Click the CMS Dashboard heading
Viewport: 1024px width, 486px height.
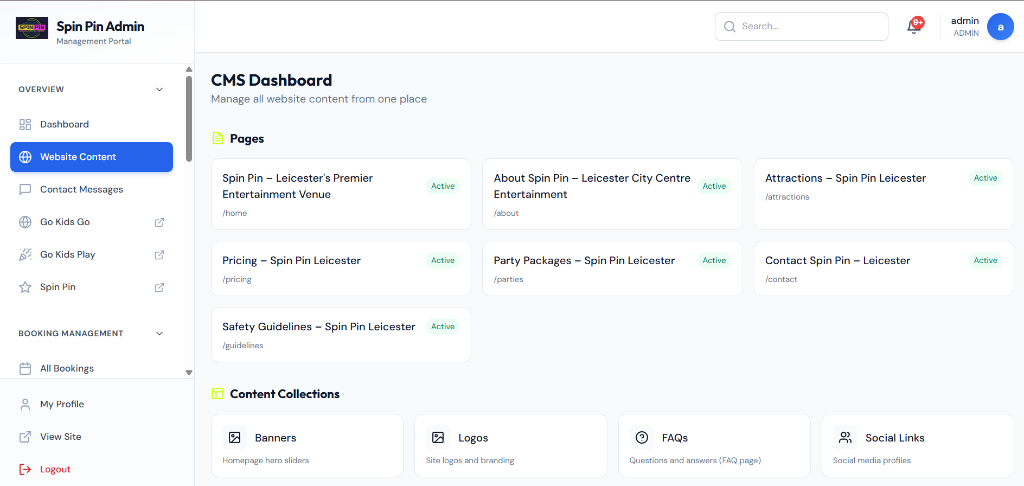(272, 80)
